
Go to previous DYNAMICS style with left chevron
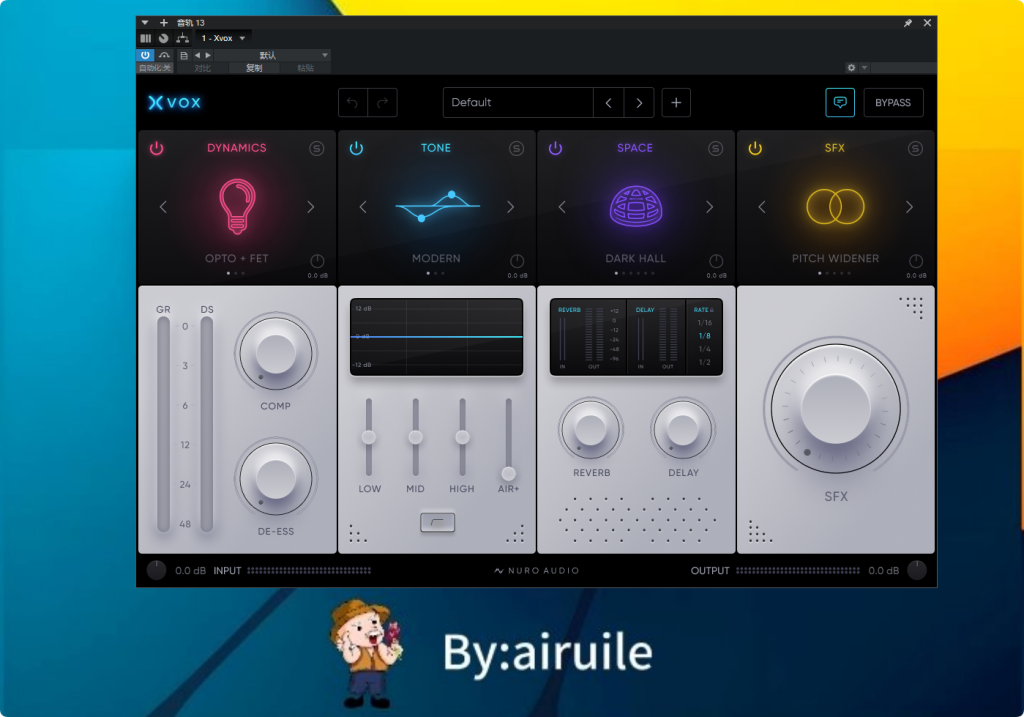(163, 207)
